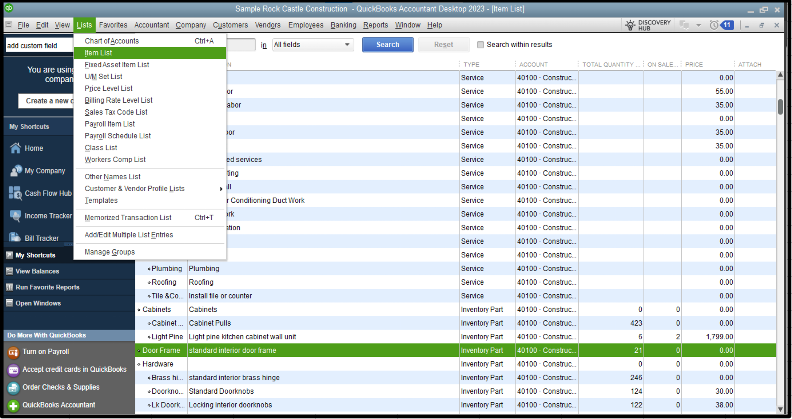The height and width of the screenshot is (419, 792).
Task: Open the Favorites menu
Action: pyautogui.click(x=113, y=25)
